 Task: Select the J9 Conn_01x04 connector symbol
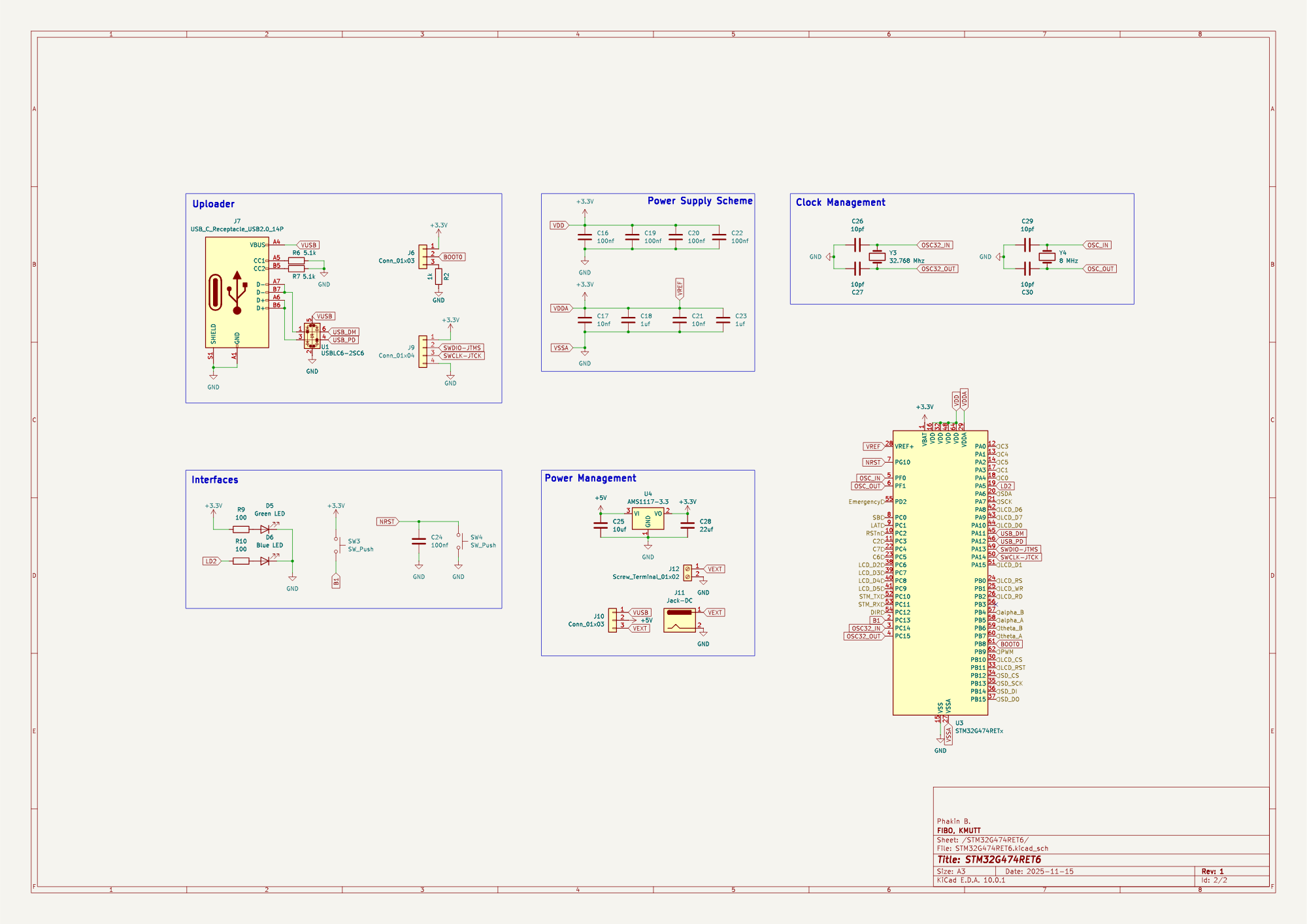click(423, 352)
